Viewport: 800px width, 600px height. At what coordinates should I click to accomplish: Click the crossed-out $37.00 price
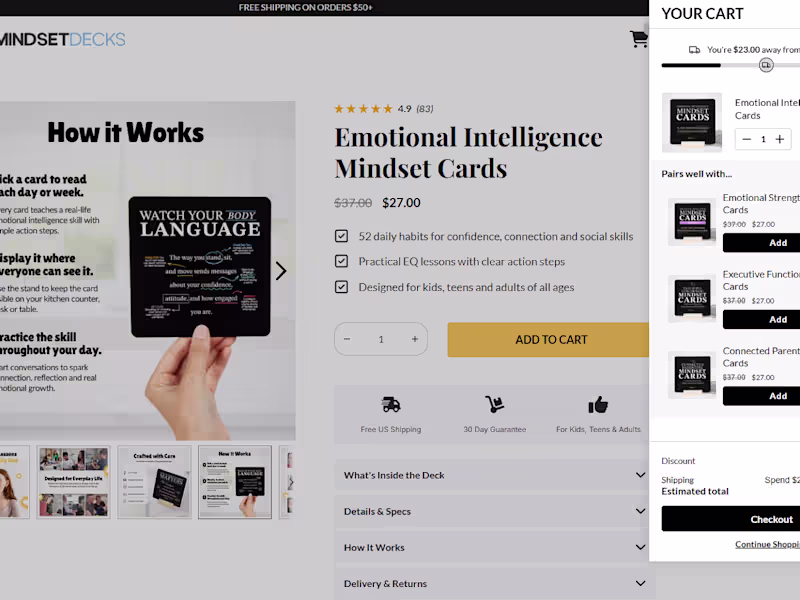click(353, 203)
